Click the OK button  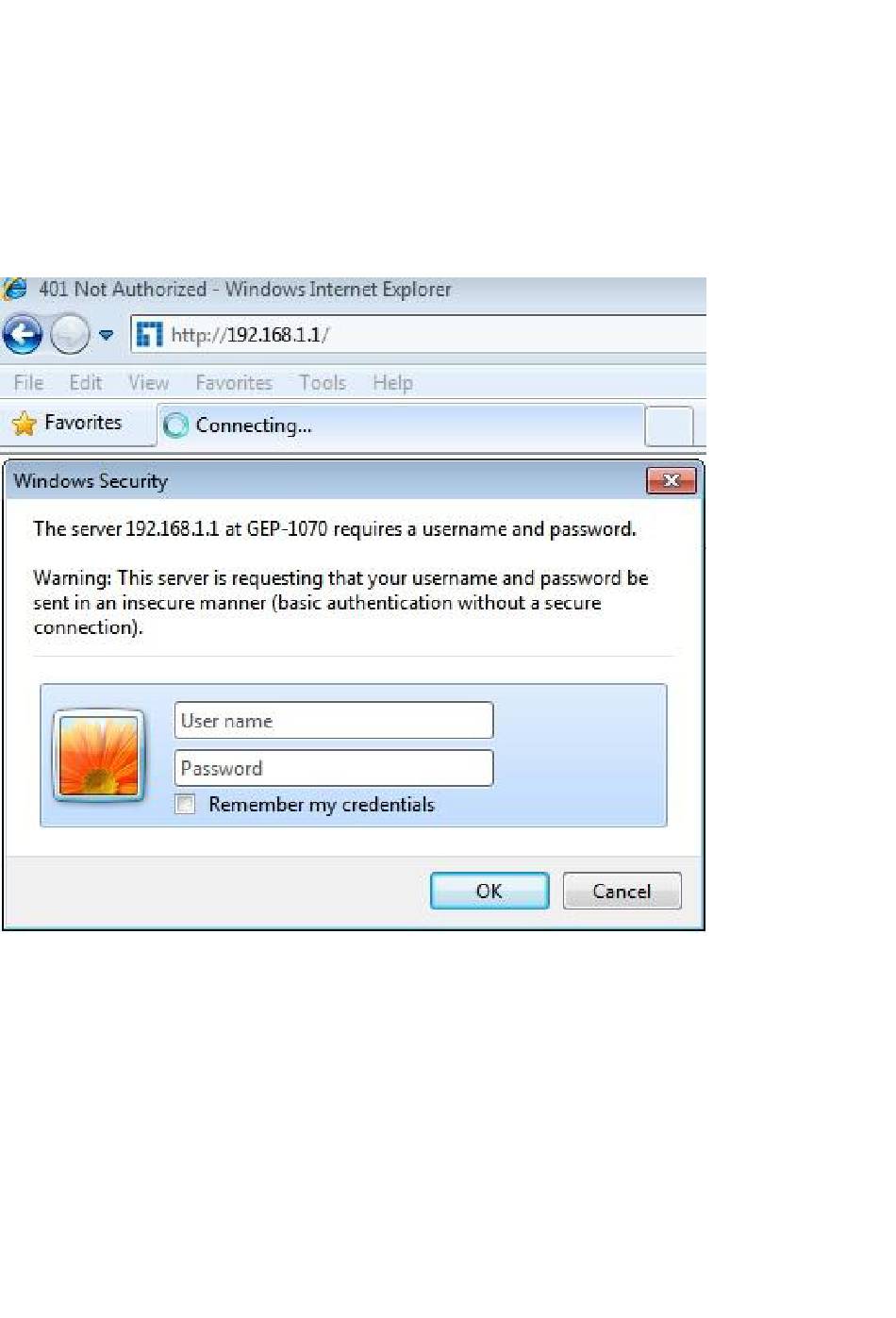coord(489,891)
